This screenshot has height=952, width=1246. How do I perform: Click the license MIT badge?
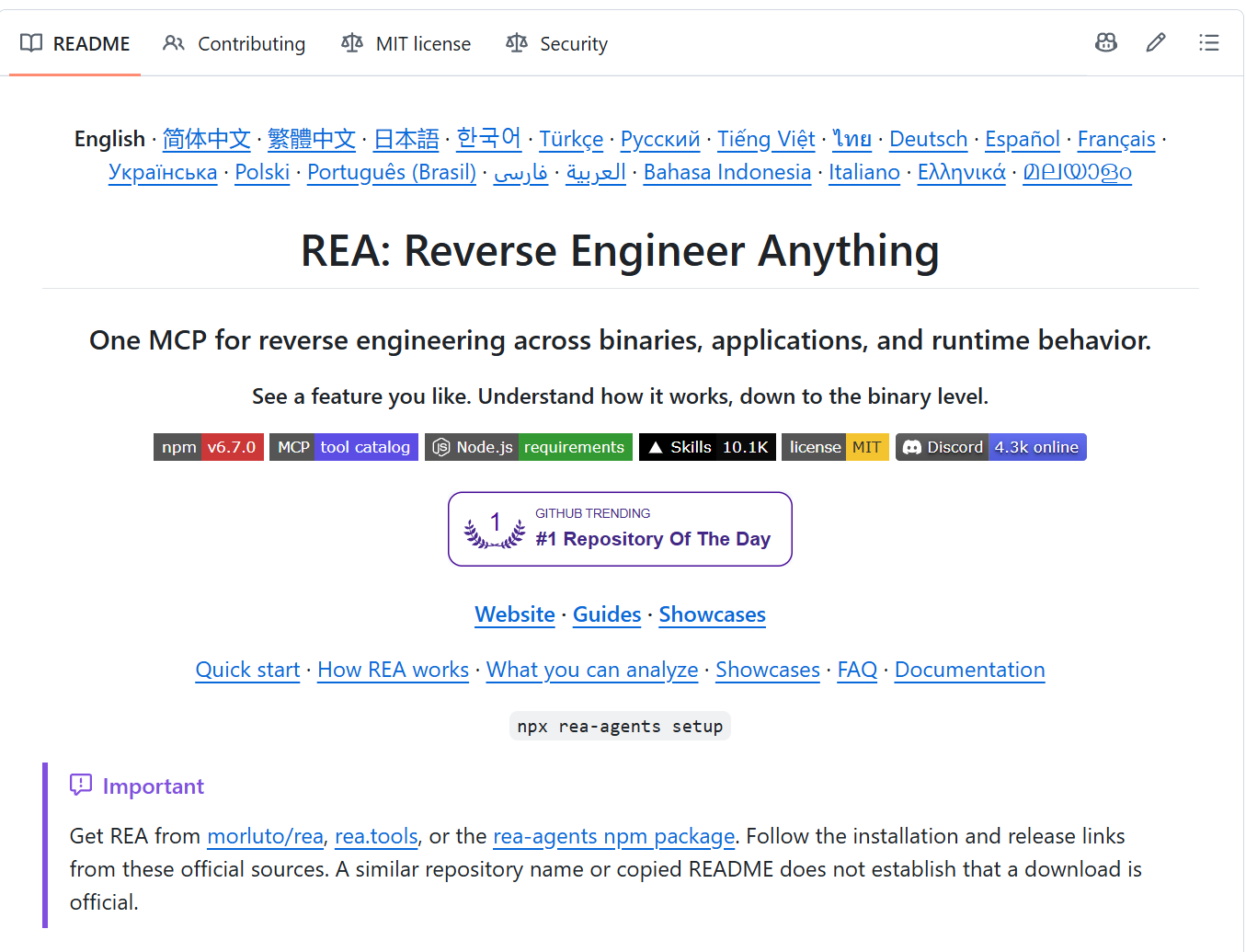tap(835, 447)
